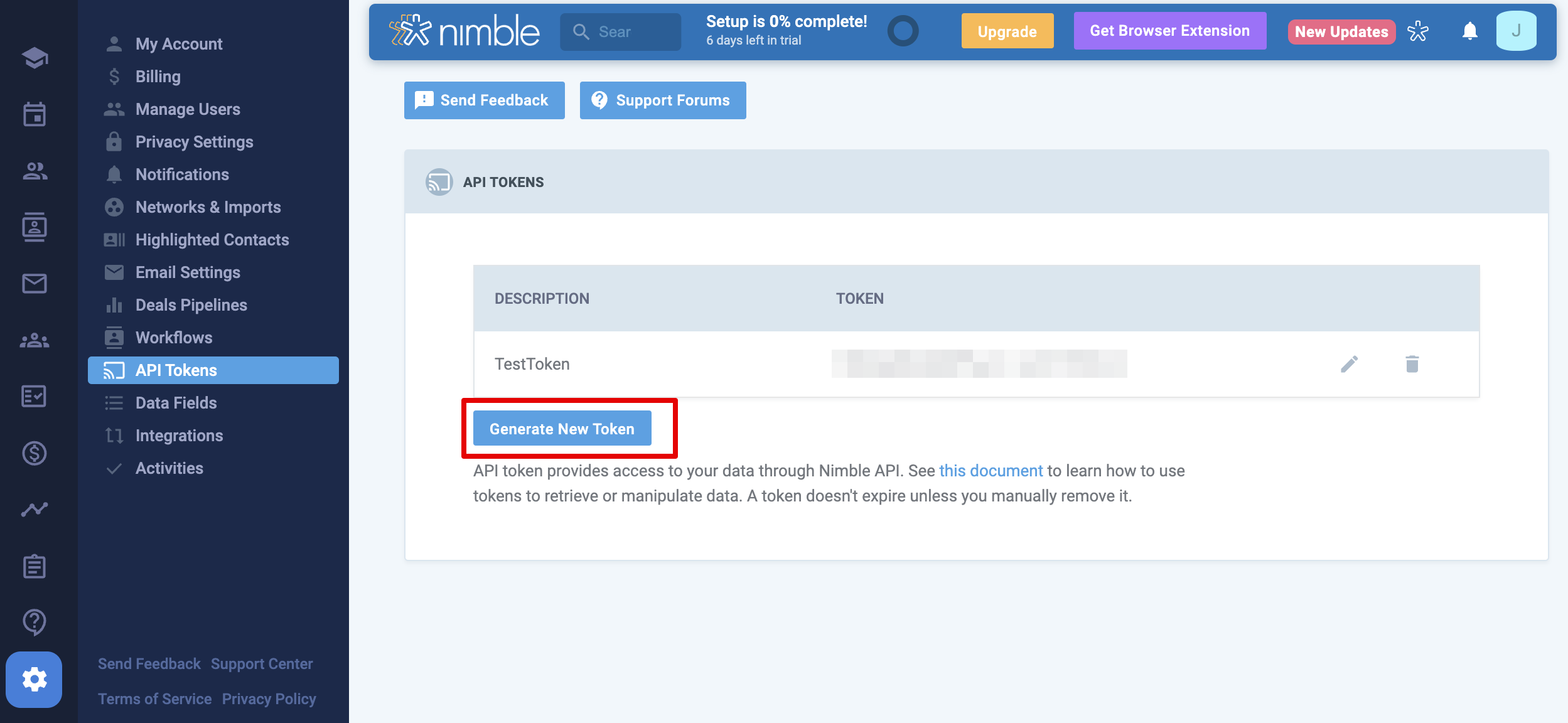Go to Privacy Settings menu item

point(194,142)
